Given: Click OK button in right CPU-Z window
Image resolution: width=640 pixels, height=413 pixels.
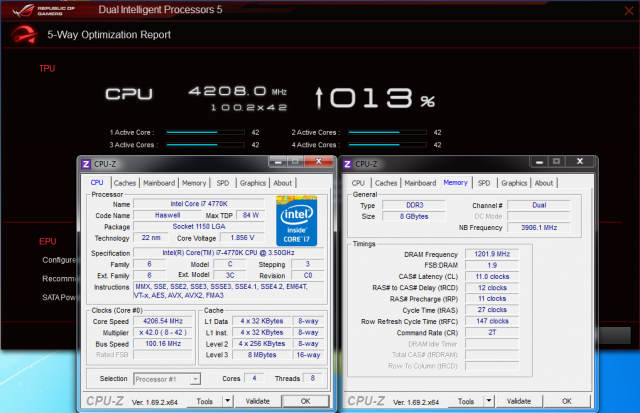Looking at the screenshot, I should (x=567, y=401).
